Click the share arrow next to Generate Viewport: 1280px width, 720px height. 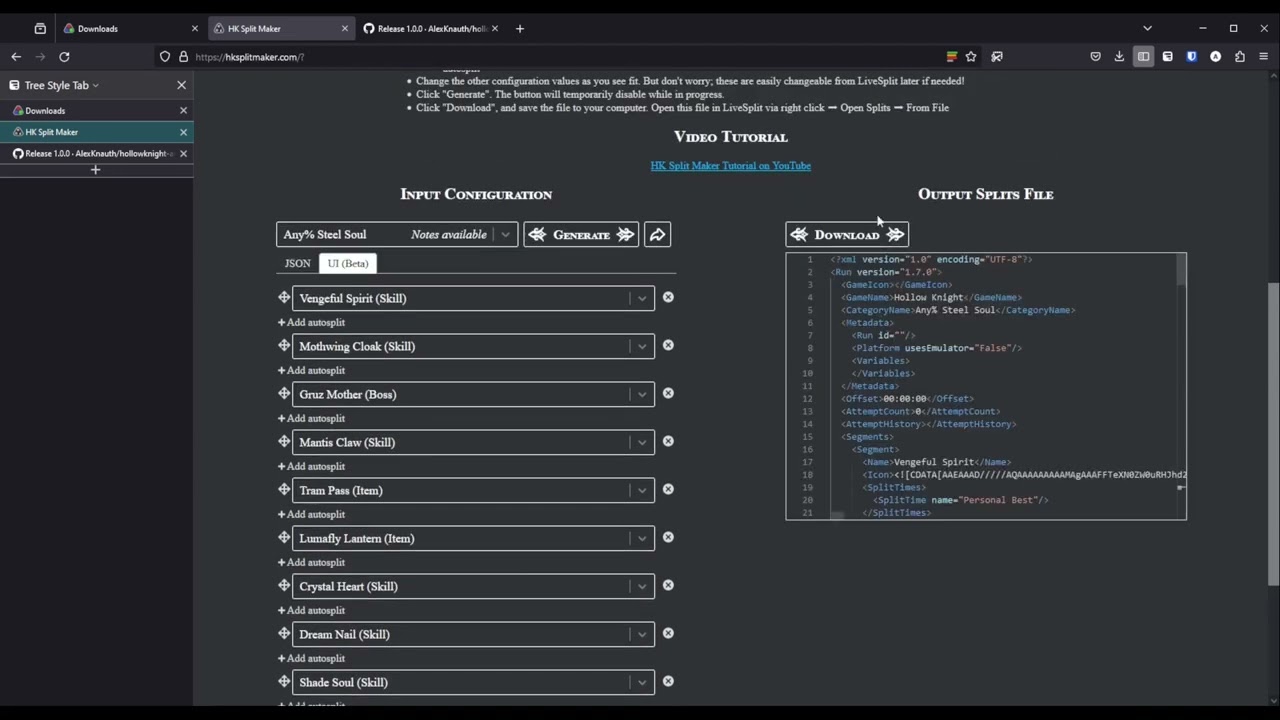pos(657,234)
